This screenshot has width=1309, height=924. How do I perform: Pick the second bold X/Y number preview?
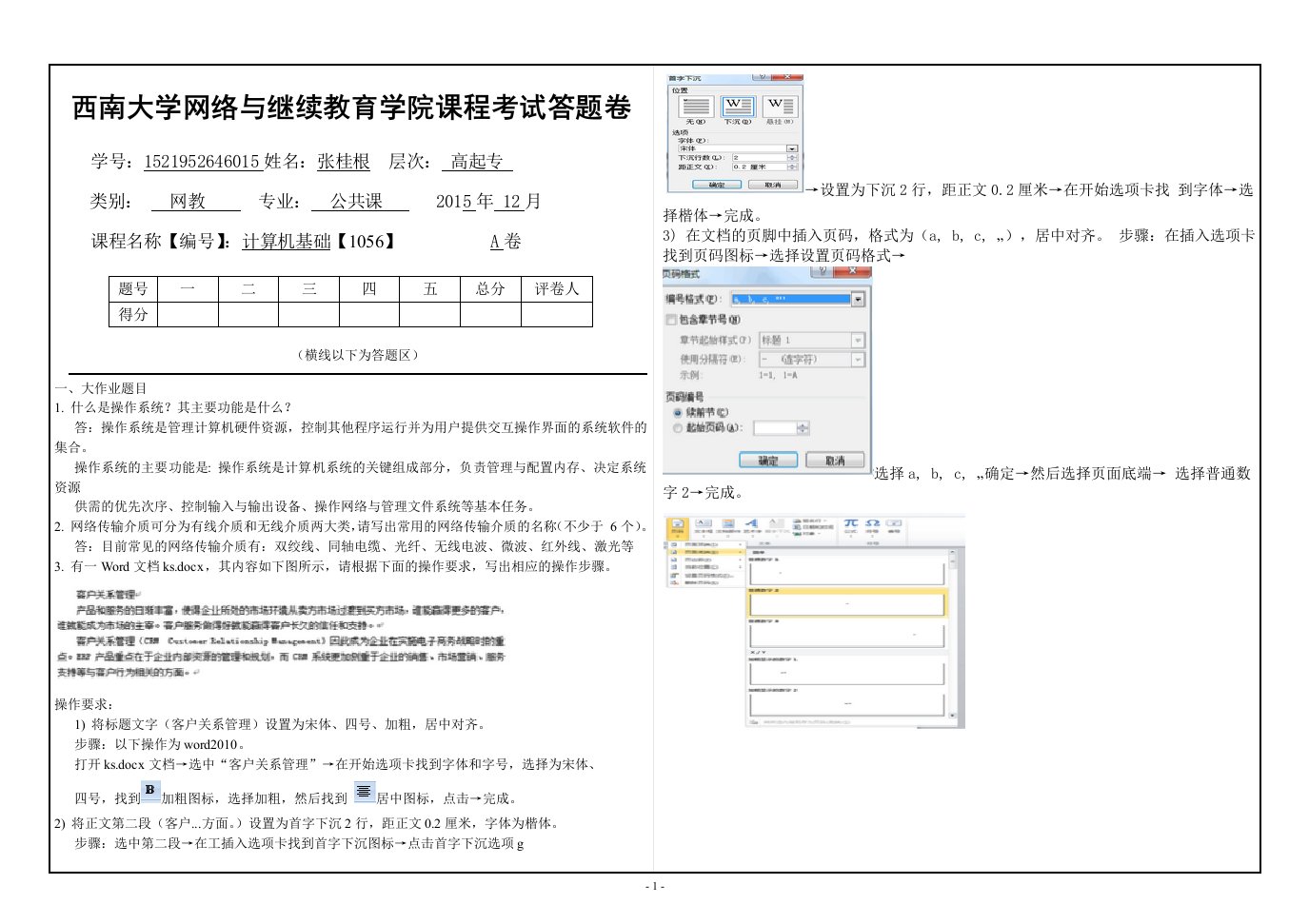pyautogui.click(x=847, y=705)
